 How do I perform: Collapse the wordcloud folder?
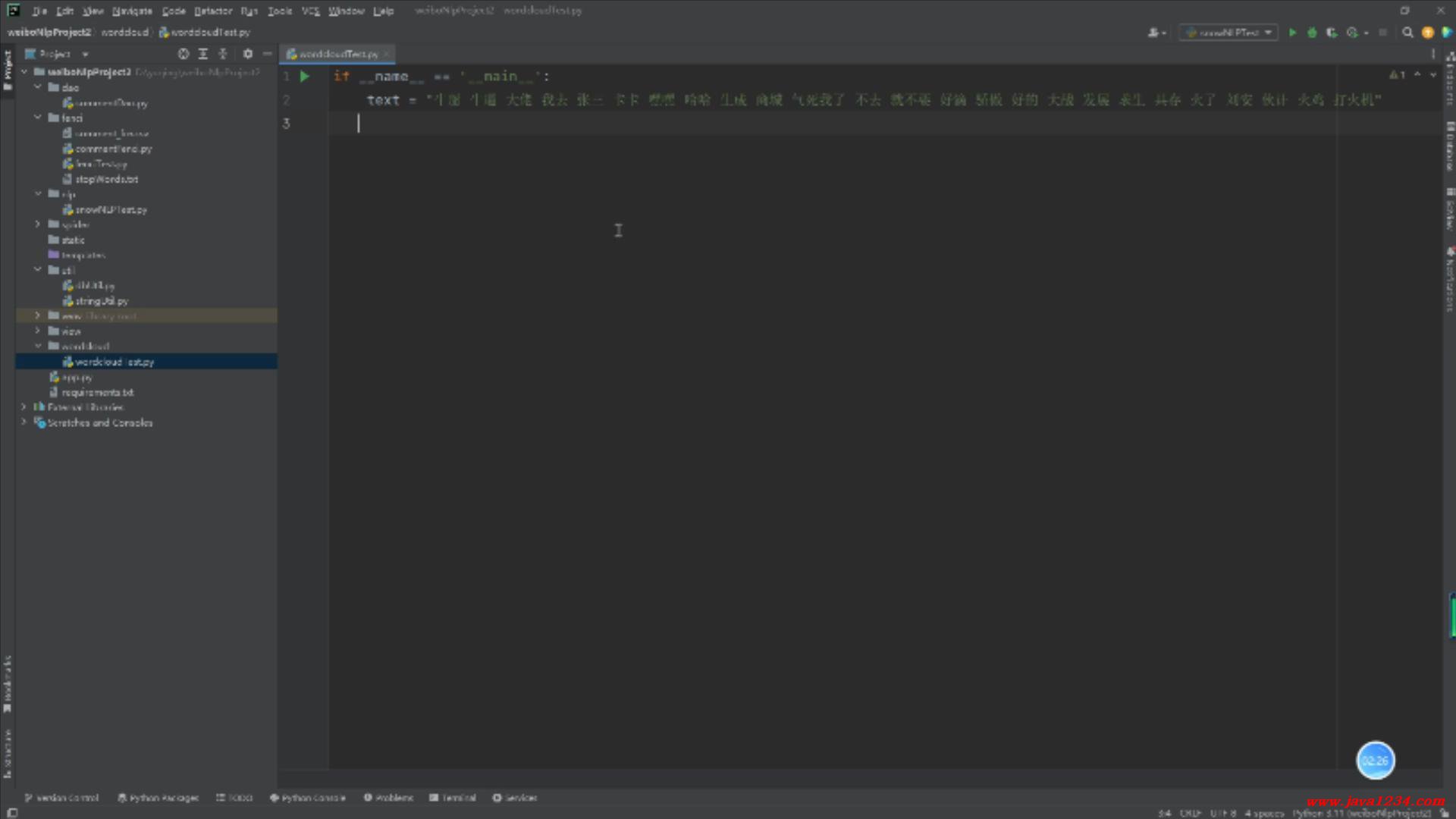[37, 346]
